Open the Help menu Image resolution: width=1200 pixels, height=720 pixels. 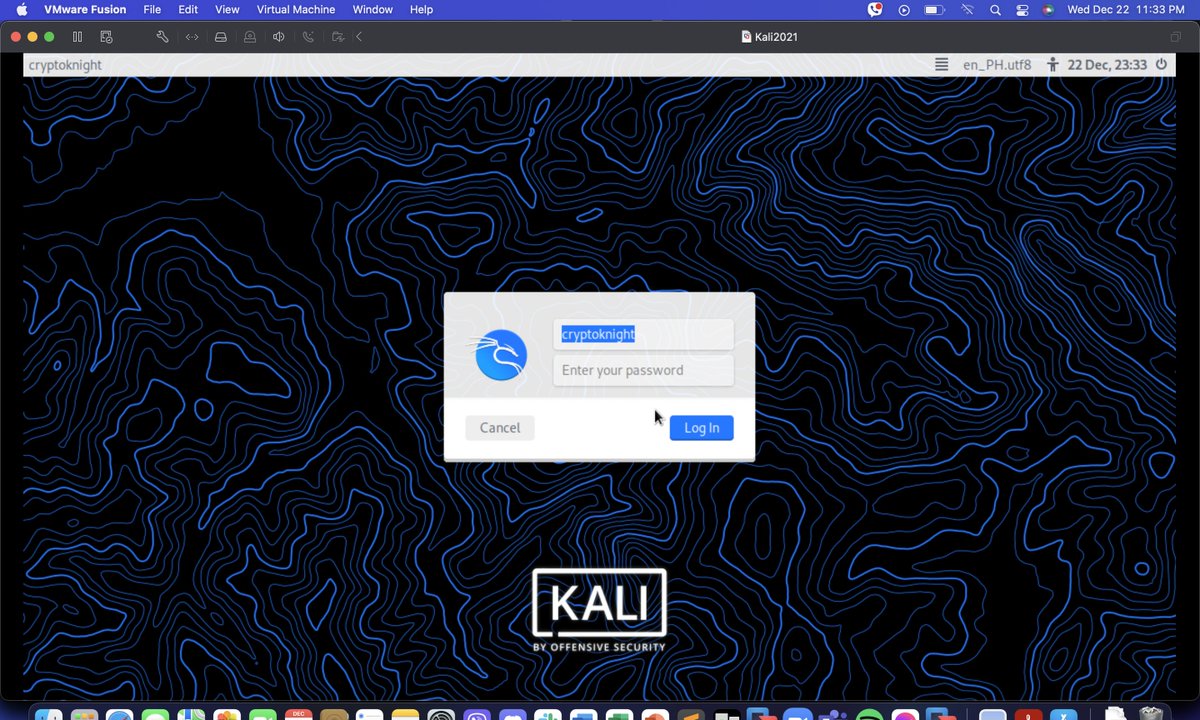[x=421, y=9]
